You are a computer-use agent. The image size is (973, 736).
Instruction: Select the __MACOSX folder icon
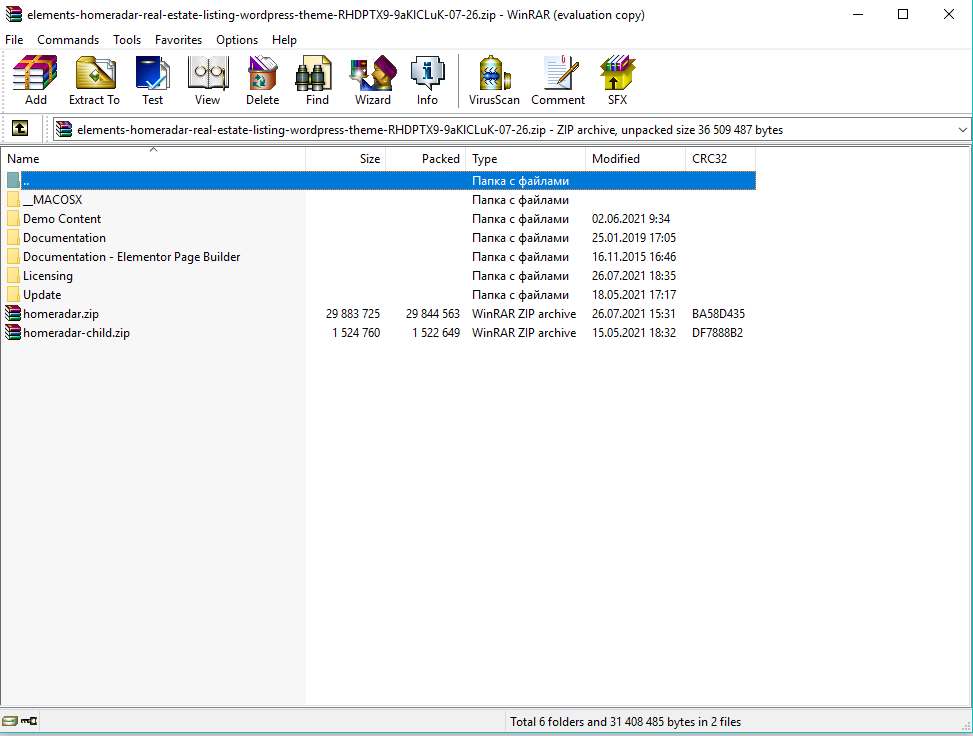14,200
